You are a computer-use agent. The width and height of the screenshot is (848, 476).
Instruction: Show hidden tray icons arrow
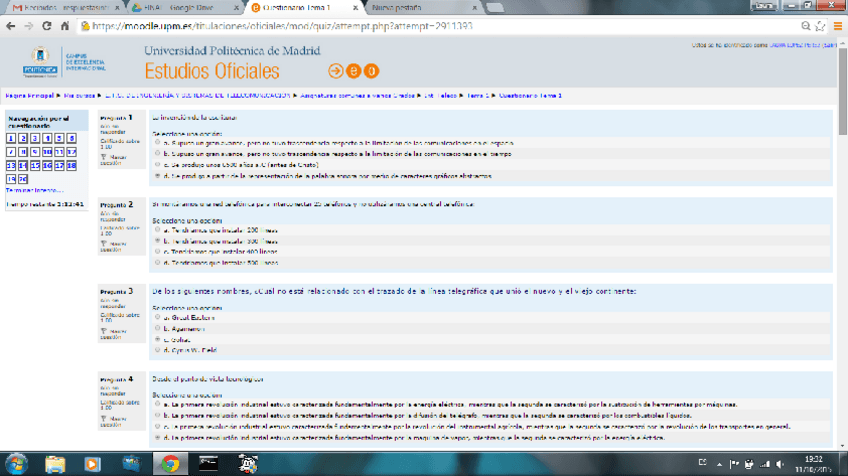[719, 464]
